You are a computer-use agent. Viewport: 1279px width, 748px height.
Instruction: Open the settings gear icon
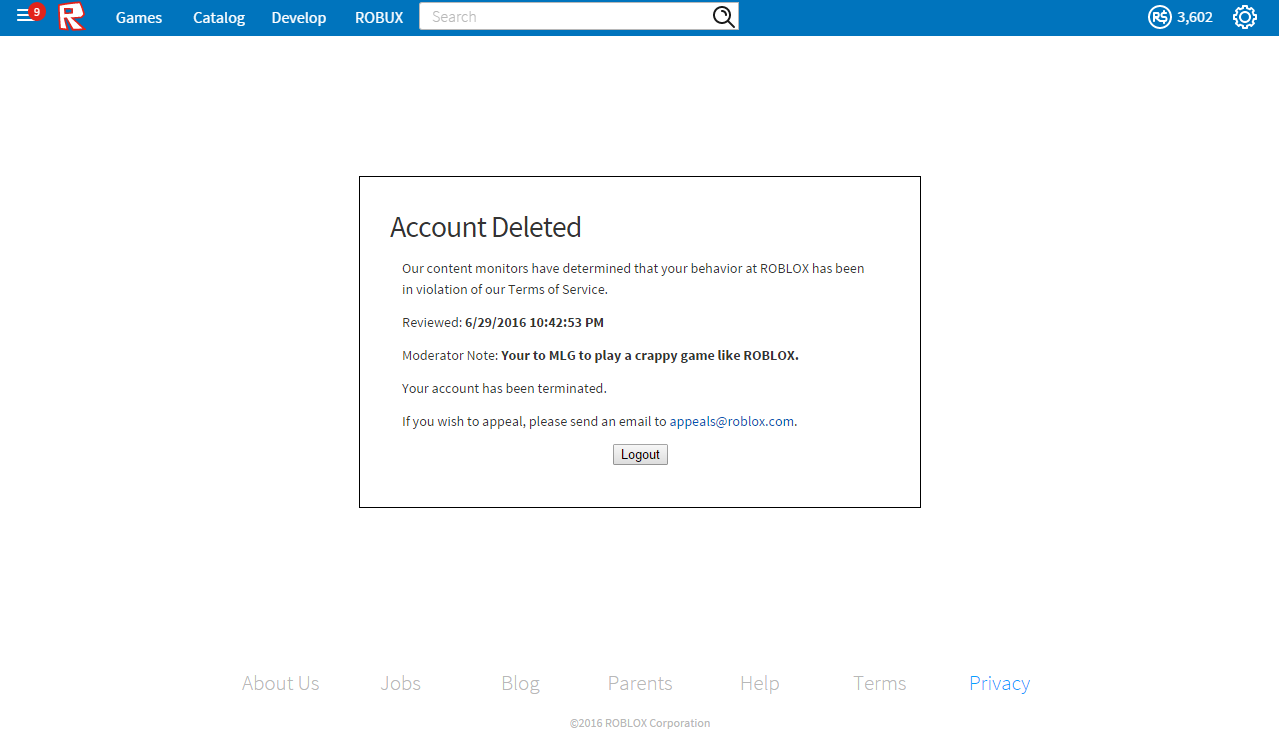click(1244, 17)
